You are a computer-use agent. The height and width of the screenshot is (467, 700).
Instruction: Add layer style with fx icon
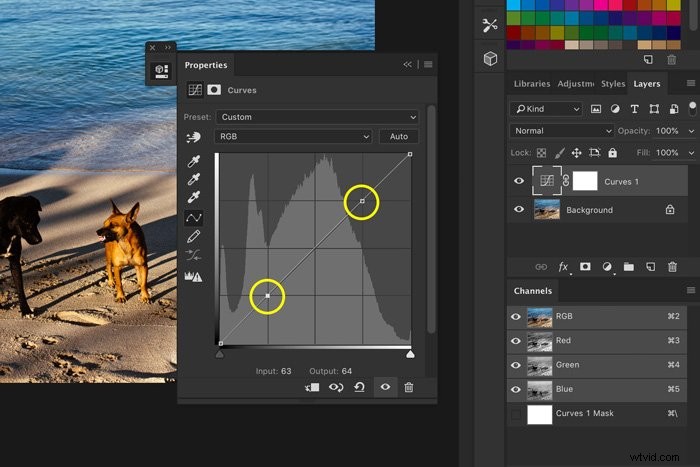click(x=563, y=267)
